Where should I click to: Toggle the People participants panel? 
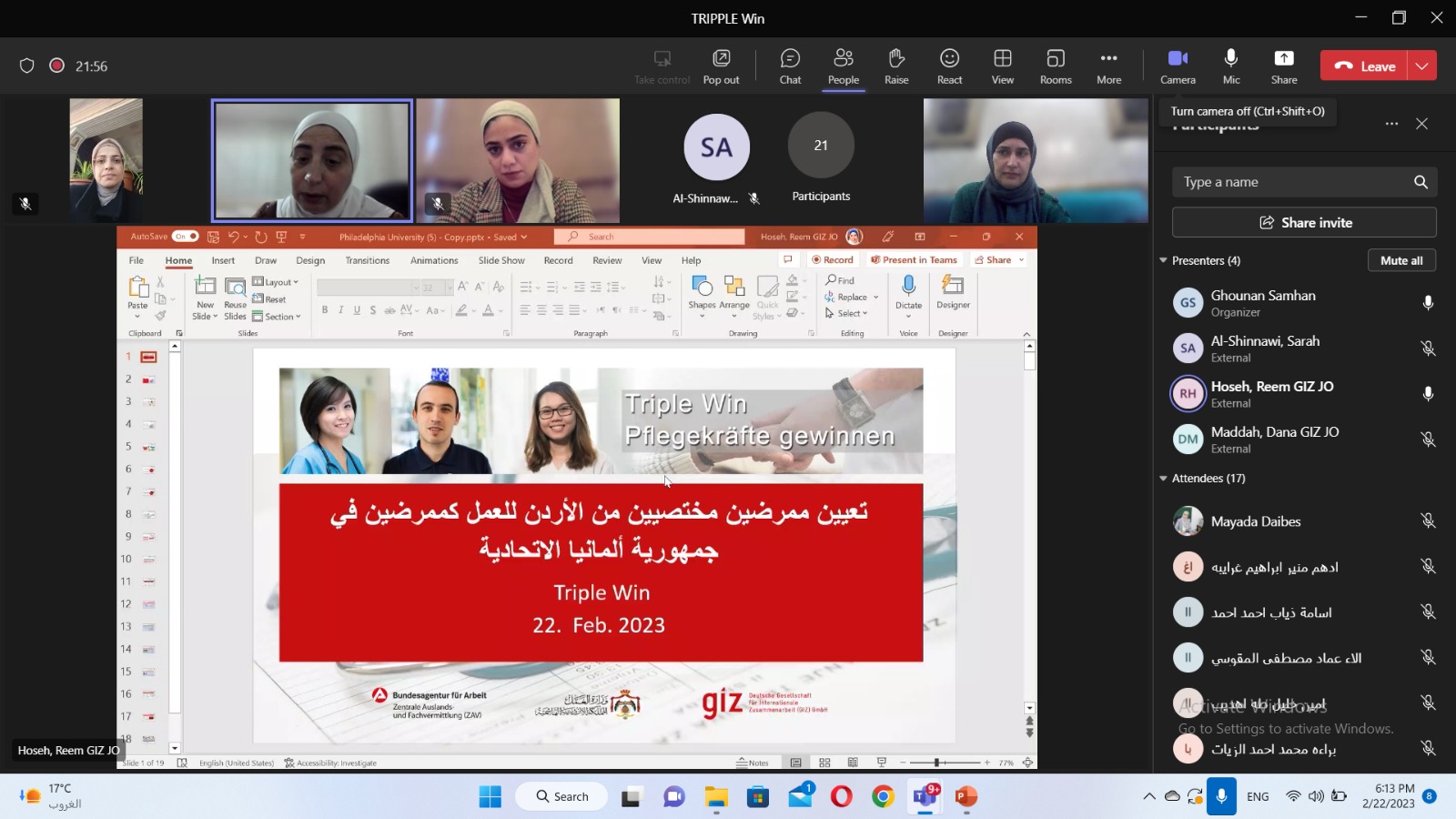point(843,66)
